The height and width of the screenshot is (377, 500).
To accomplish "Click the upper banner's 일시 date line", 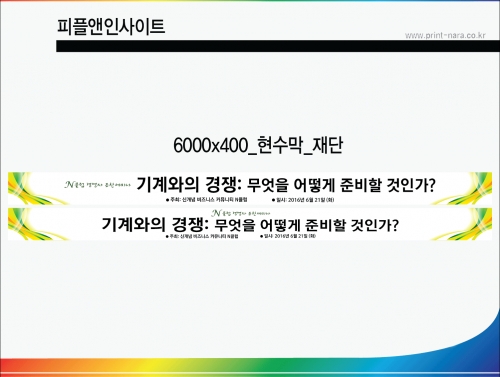I will point(303,200).
